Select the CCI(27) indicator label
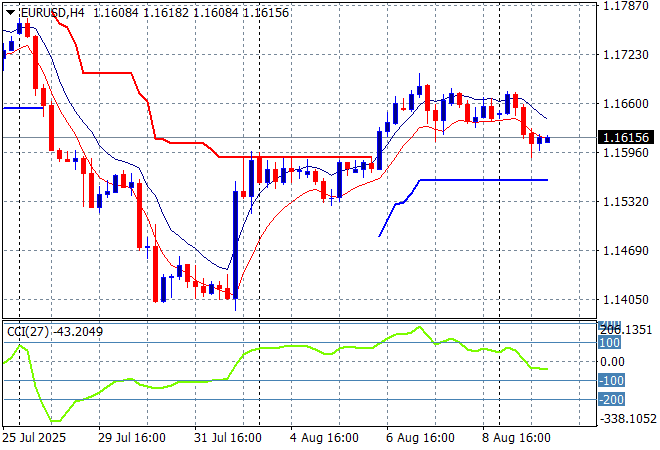 [x=28, y=332]
